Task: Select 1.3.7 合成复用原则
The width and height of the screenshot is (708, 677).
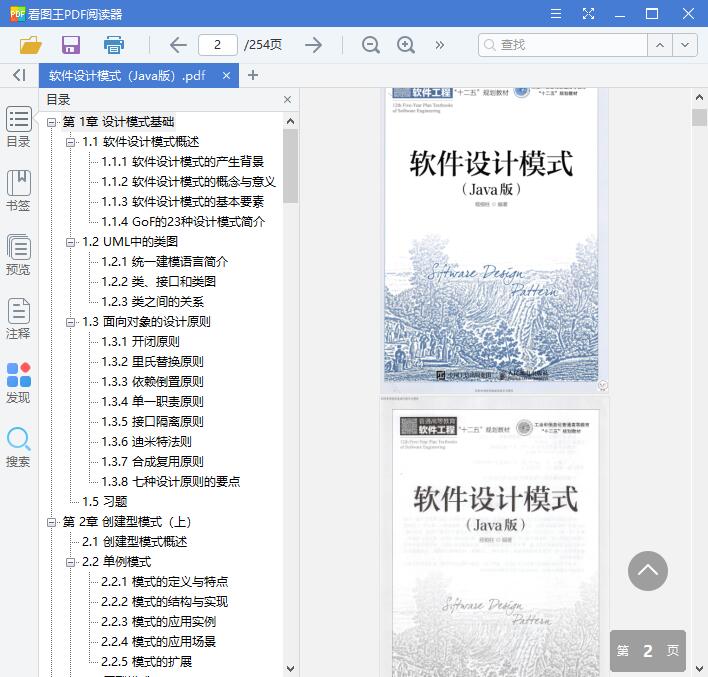Action: pyautogui.click(x=152, y=461)
